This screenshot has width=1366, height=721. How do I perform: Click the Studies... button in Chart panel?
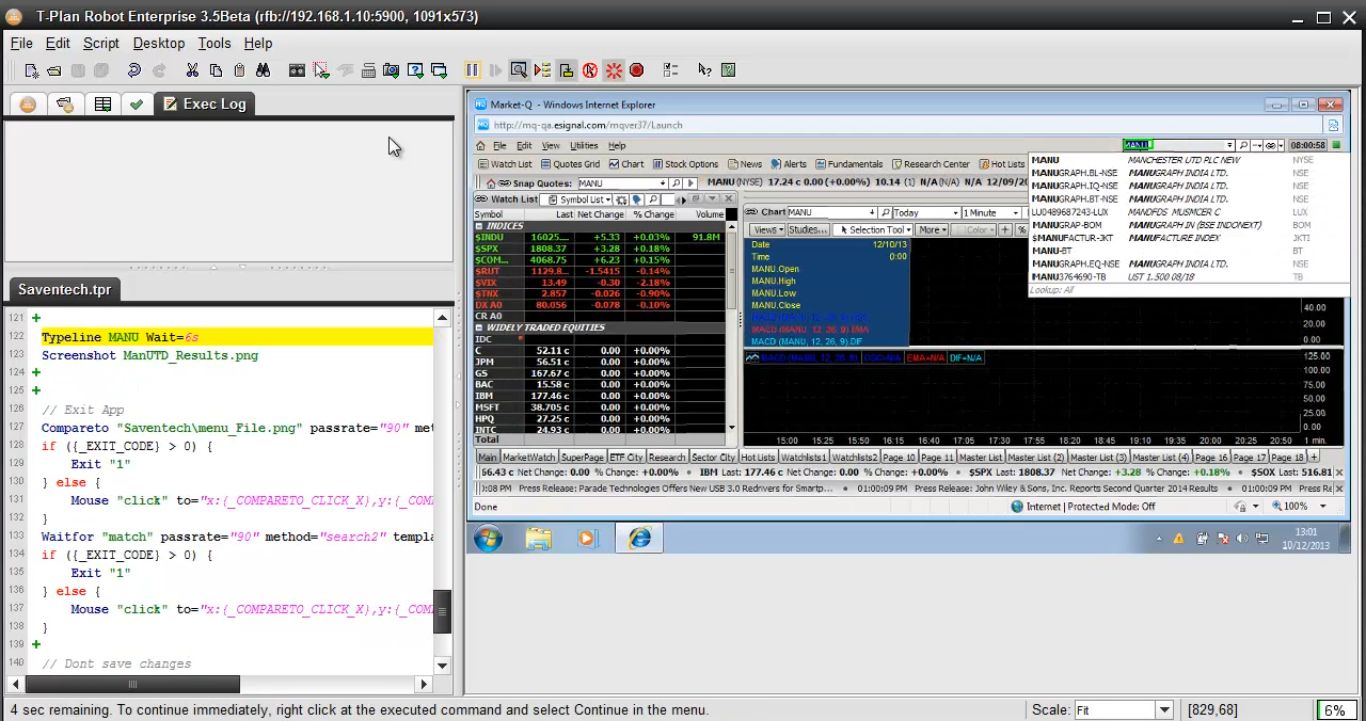tap(808, 230)
